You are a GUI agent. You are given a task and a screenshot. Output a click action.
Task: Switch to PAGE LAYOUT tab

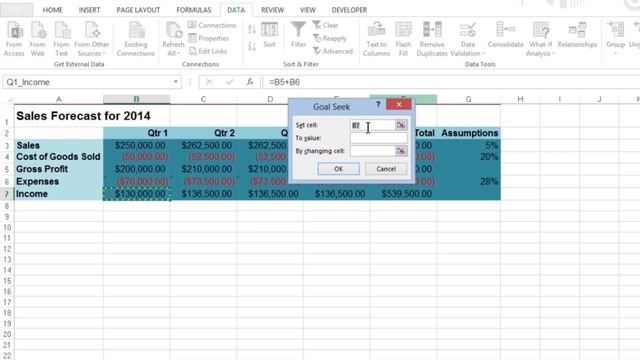pyautogui.click(x=138, y=10)
